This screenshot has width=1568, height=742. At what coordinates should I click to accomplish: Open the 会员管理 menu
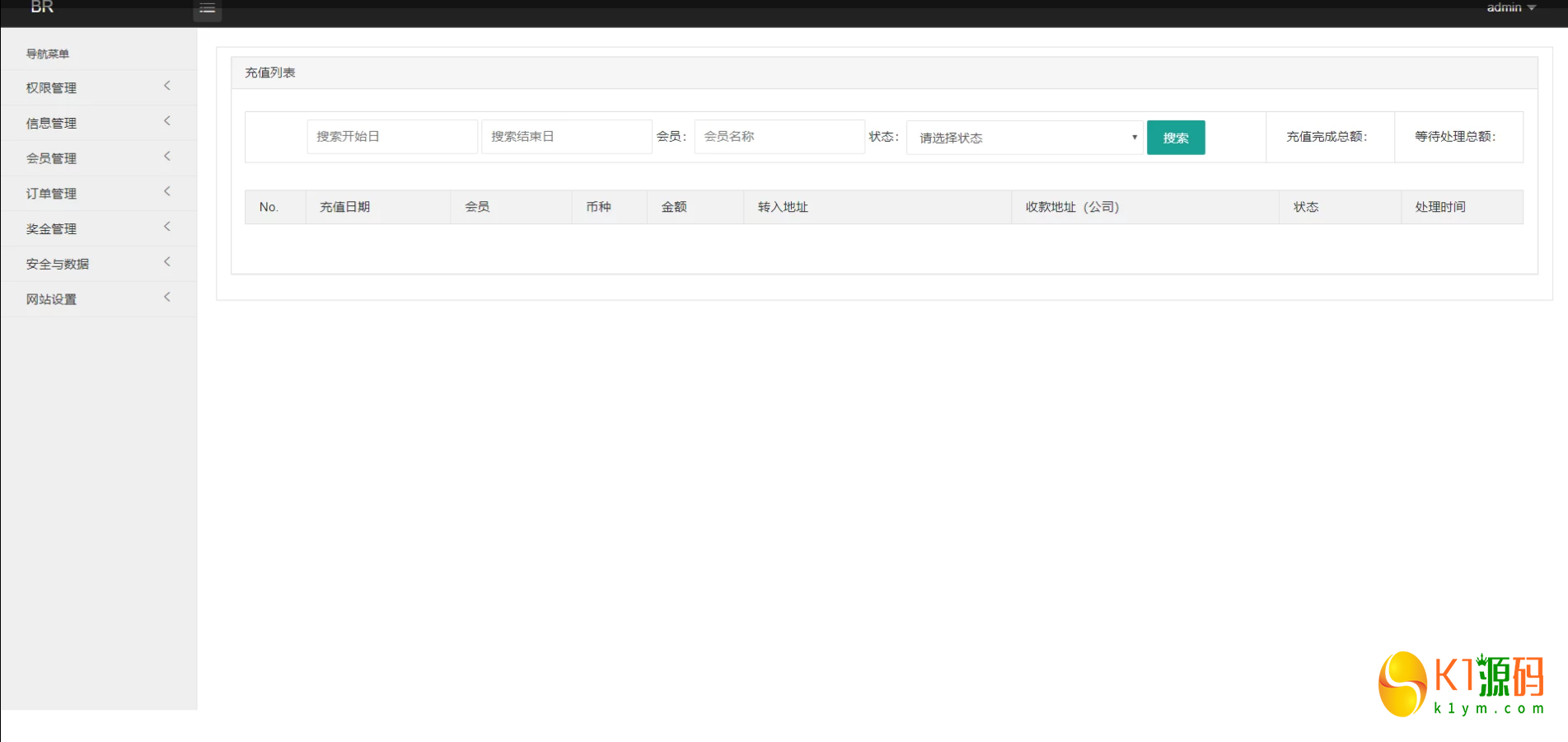(99, 158)
